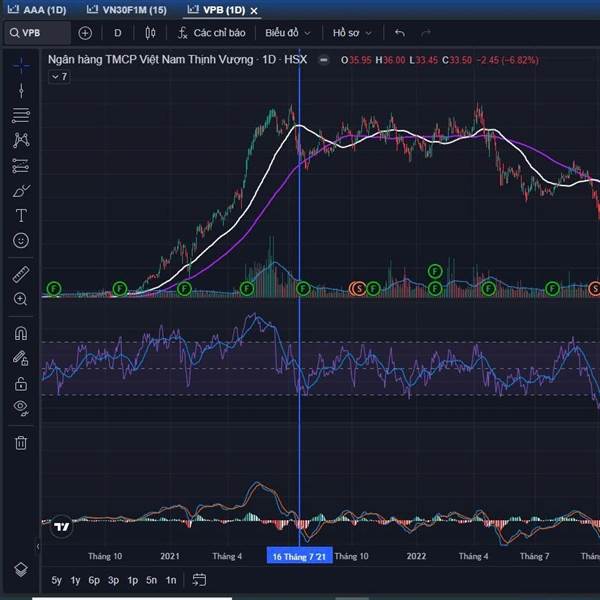Select the VPB (1D) tab
The height and width of the screenshot is (600, 600).
pos(216,10)
